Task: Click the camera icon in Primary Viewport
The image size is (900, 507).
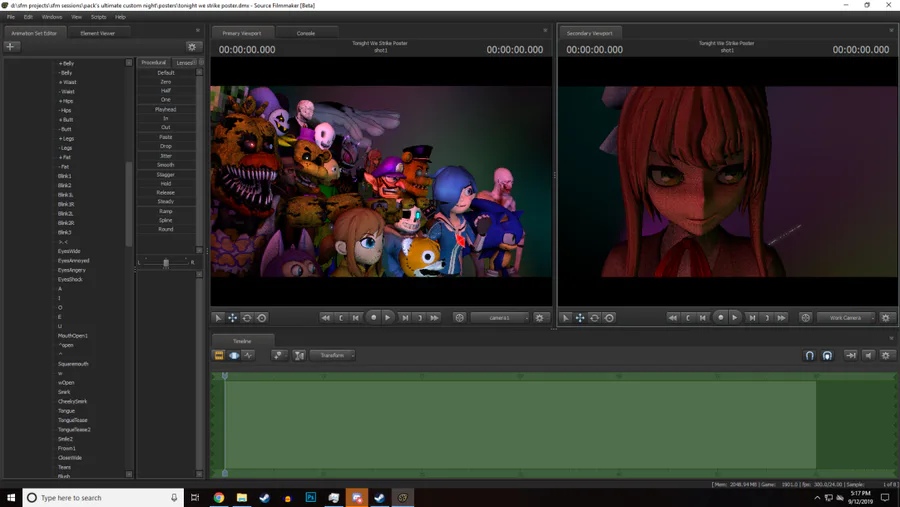Action: [x=459, y=318]
